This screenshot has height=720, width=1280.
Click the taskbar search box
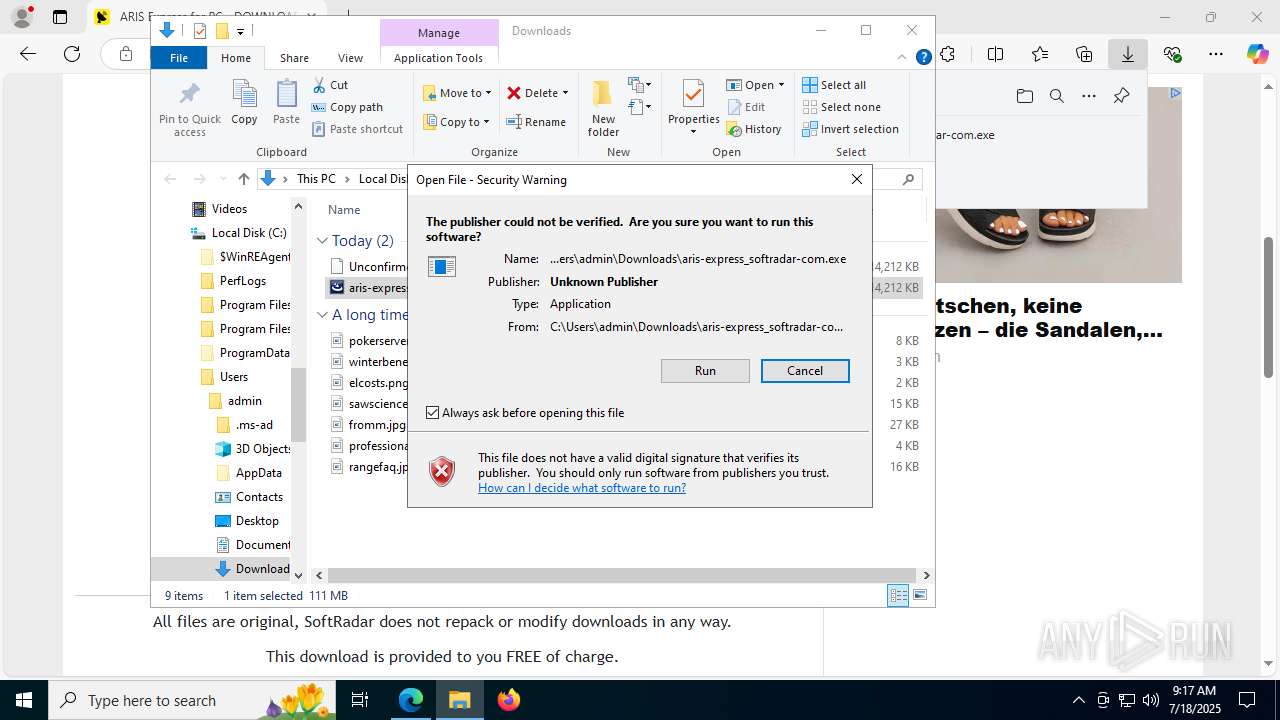191,700
